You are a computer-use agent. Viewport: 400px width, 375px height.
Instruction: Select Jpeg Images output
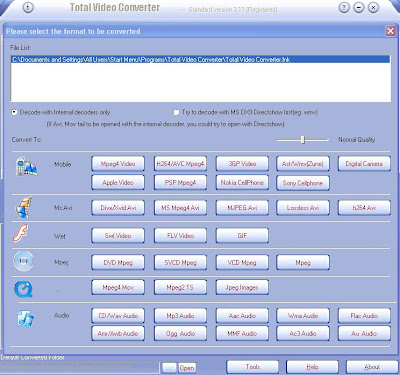[x=242, y=287]
